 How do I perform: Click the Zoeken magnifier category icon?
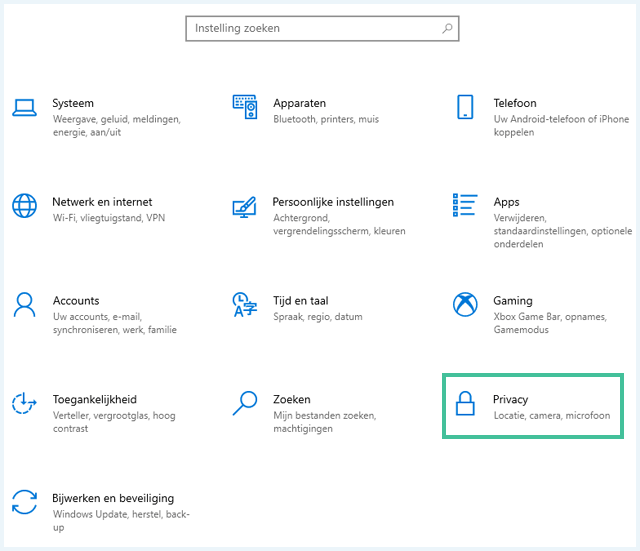(245, 403)
